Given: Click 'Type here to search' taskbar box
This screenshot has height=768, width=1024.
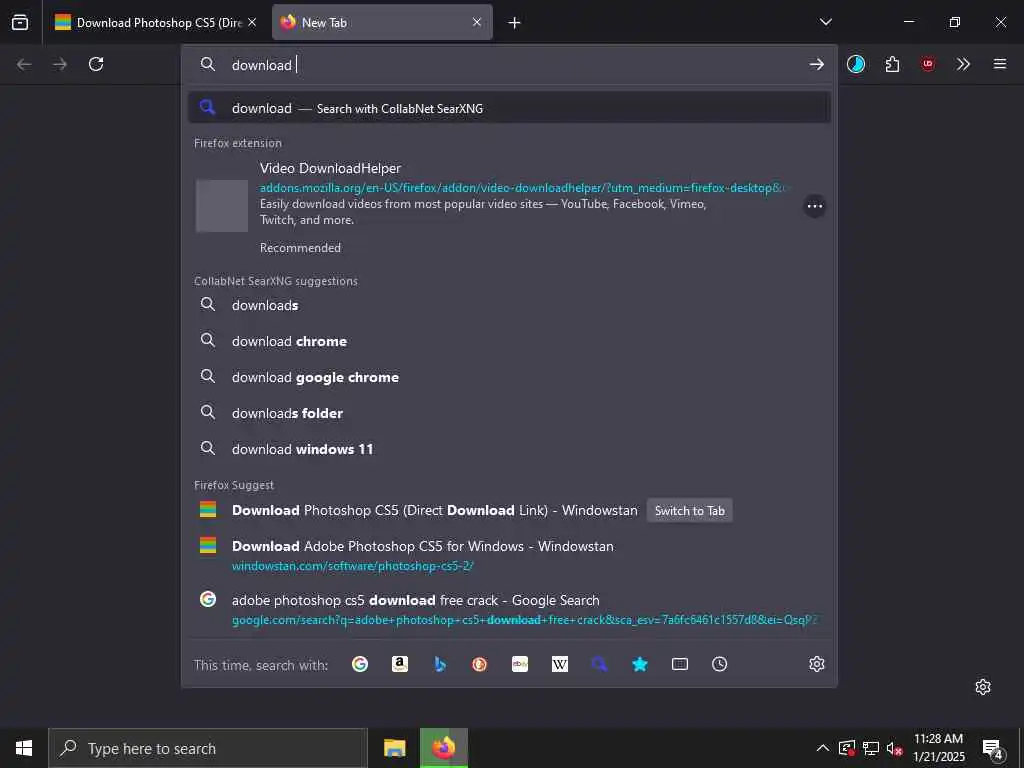Looking at the screenshot, I should tap(208, 748).
